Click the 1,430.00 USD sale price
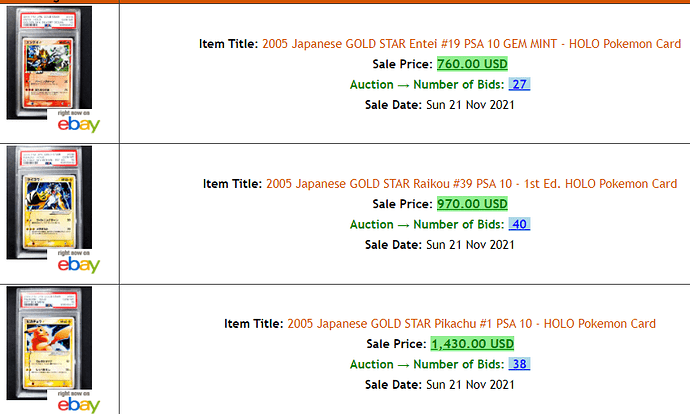Screen dimensions: 690x414 point(472,344)
